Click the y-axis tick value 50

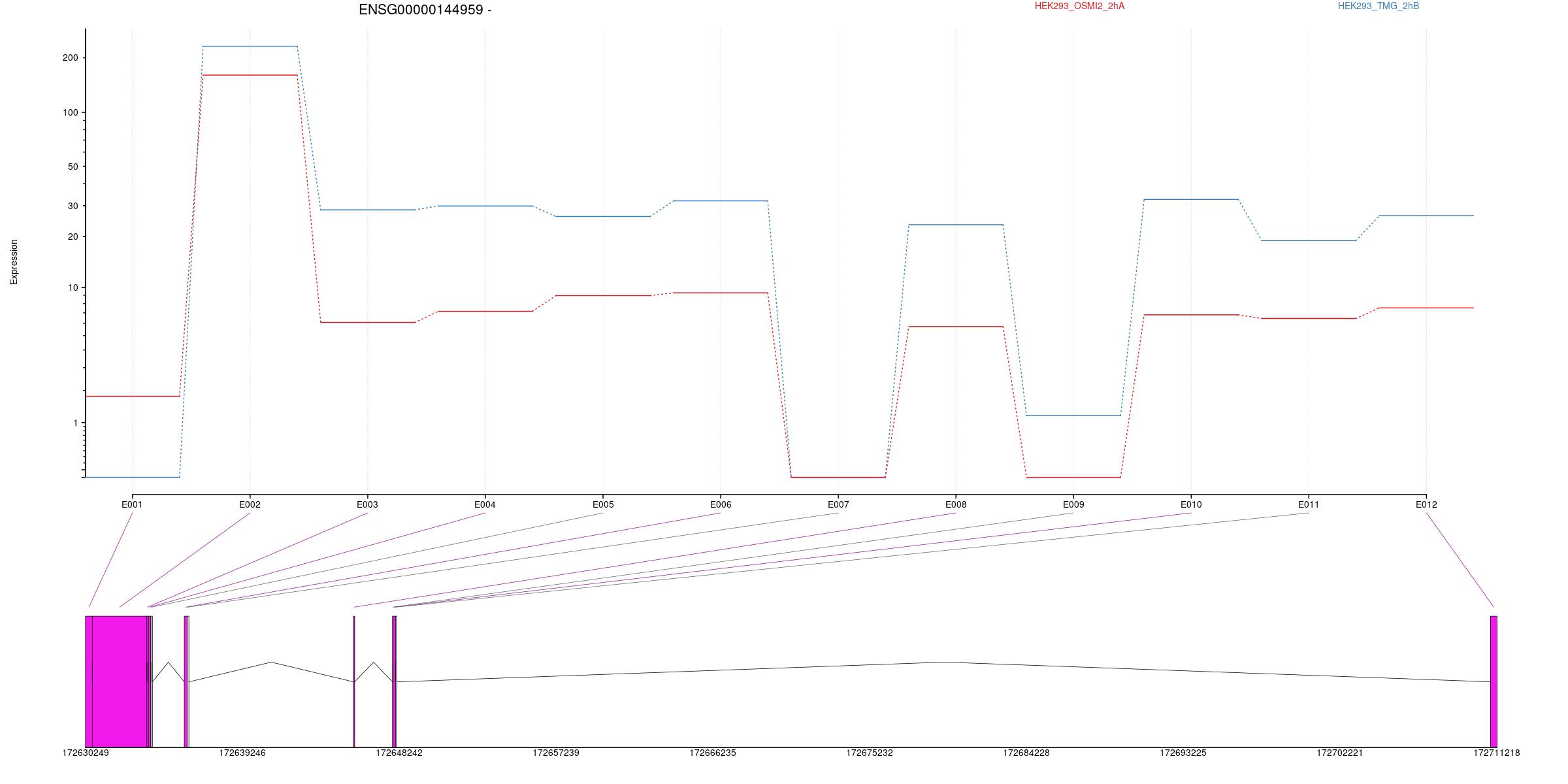point(73,167)
